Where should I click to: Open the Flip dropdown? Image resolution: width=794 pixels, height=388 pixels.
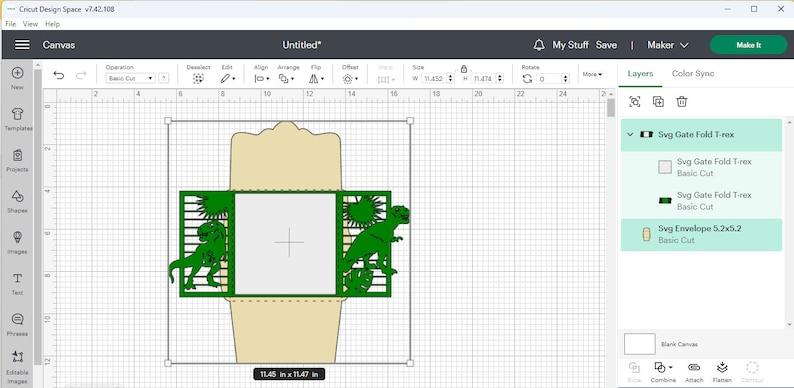click(x=316, y=79)
